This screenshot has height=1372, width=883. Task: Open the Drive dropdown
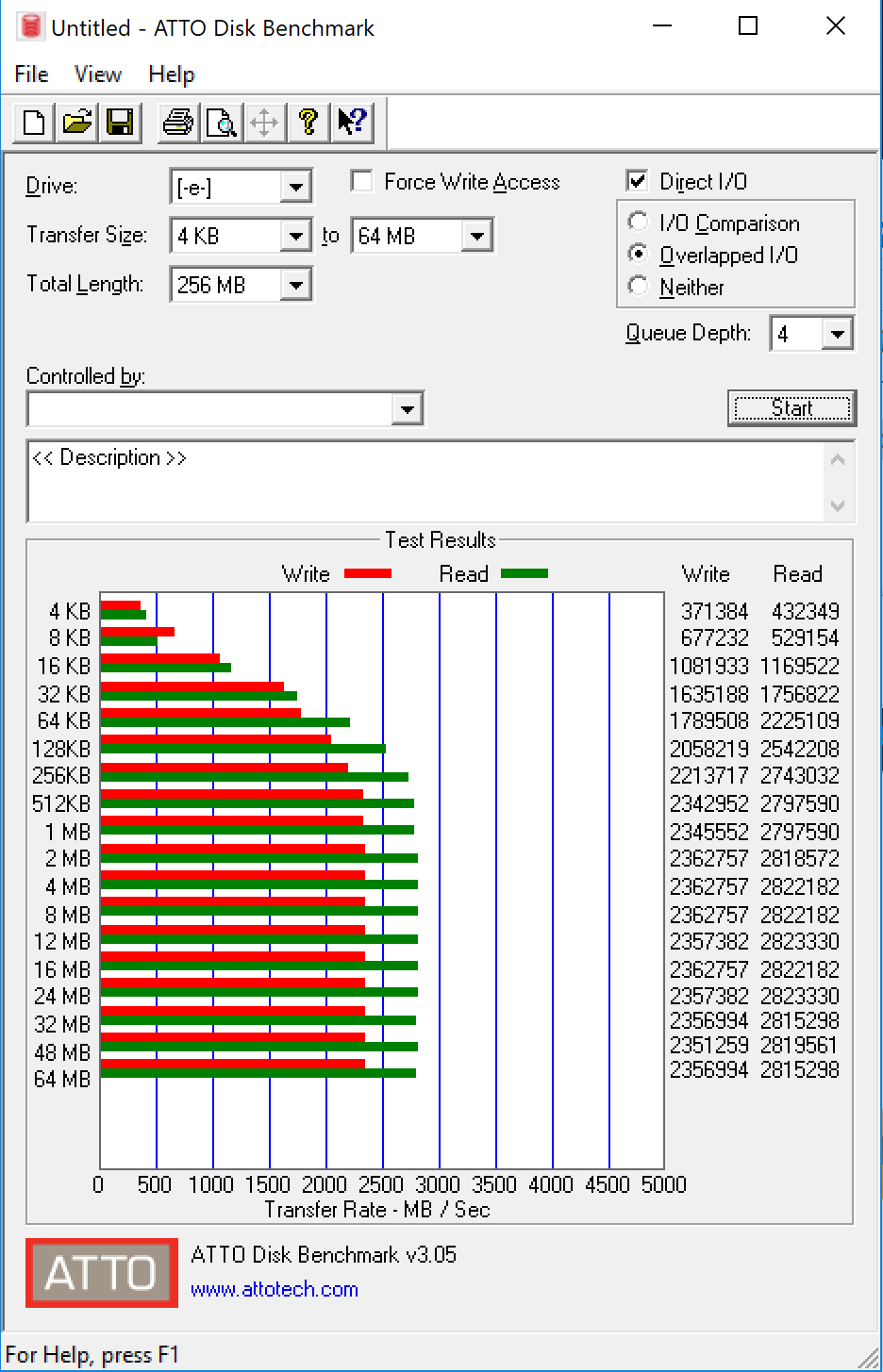(295, 187)
